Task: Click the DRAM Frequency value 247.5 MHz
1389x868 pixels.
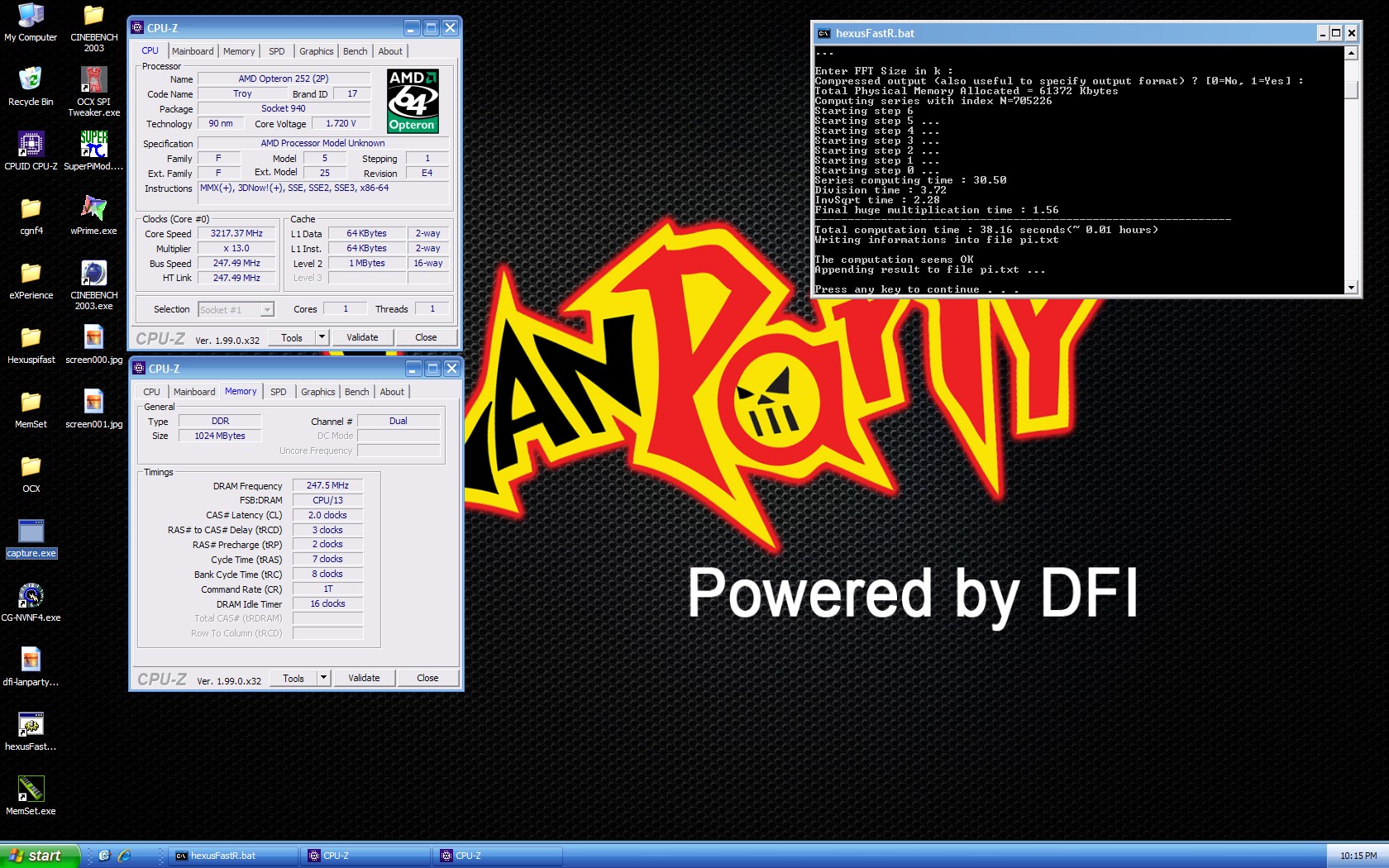Action: [x=327, y=485]
